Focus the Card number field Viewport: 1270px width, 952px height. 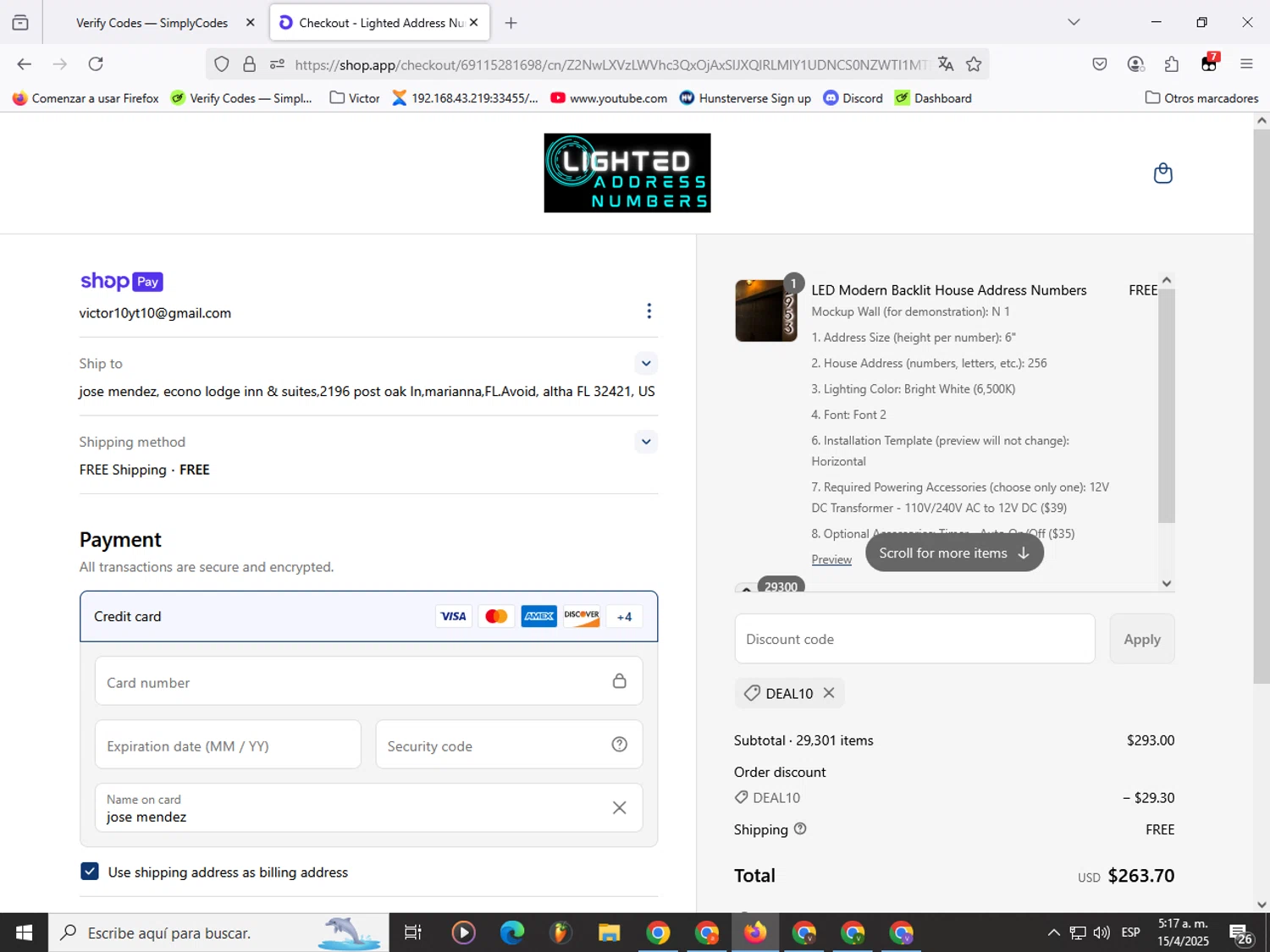(x=368, y=682)
